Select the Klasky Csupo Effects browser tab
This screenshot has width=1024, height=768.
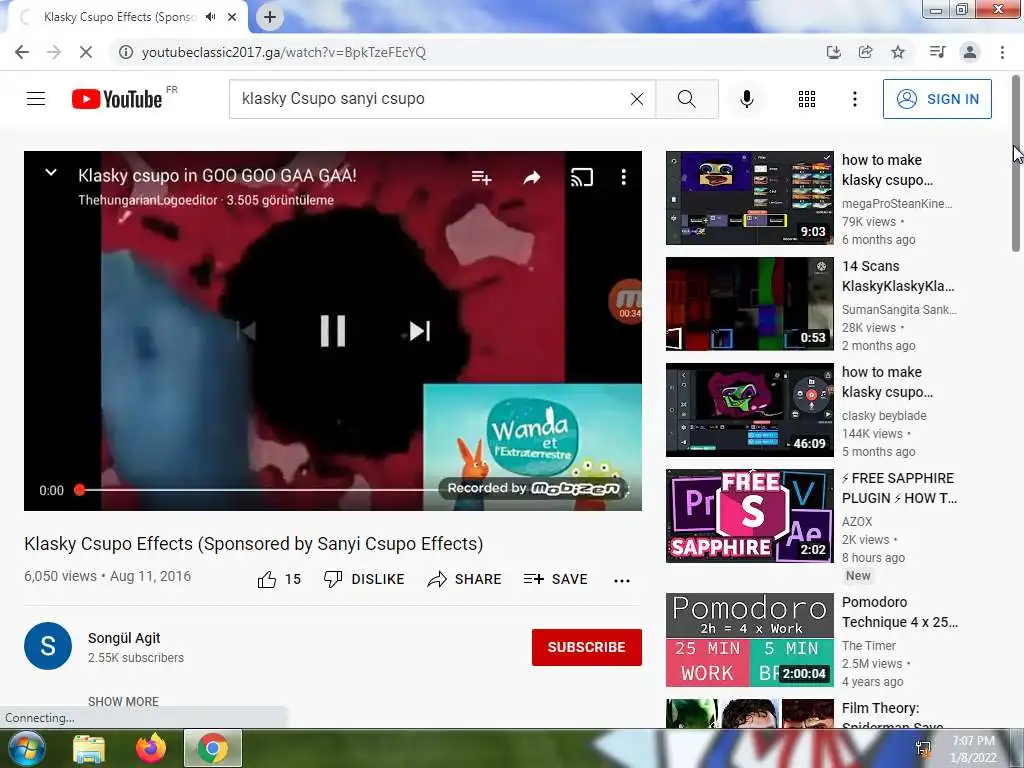click(127, 17)
